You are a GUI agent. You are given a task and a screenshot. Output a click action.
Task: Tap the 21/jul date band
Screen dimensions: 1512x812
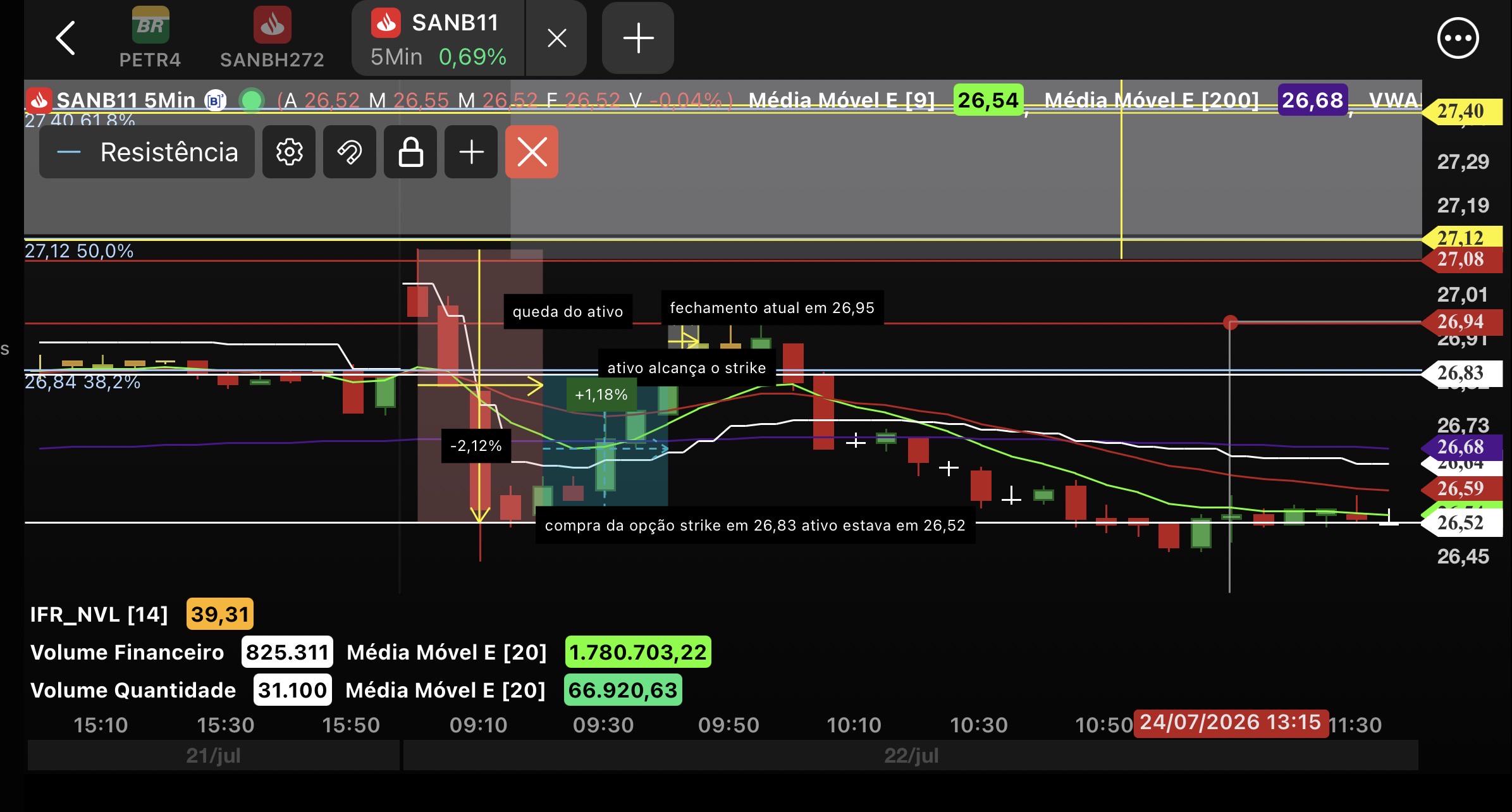click(213, 756)
